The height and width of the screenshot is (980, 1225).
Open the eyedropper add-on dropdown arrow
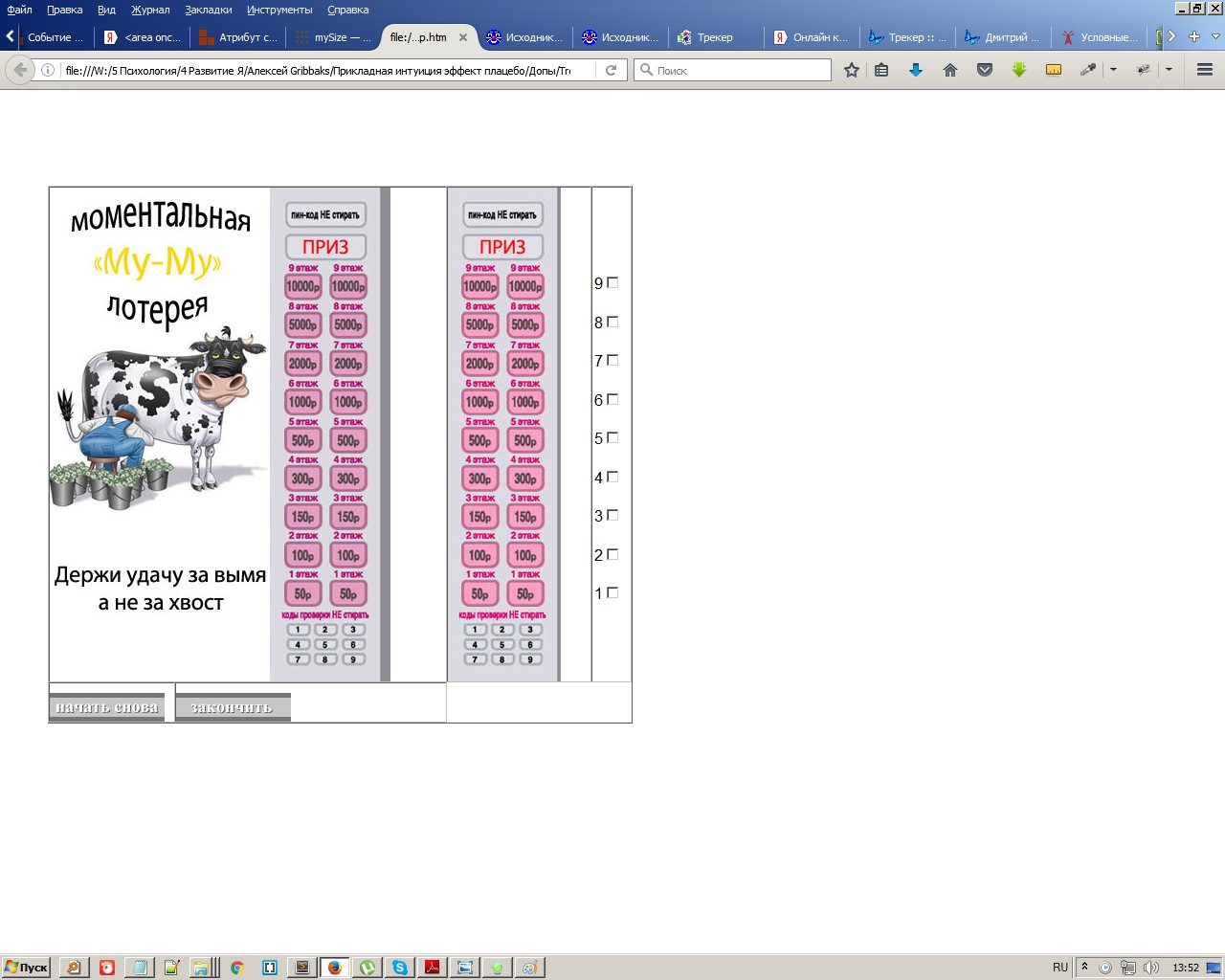click(x=1113, y=70)
